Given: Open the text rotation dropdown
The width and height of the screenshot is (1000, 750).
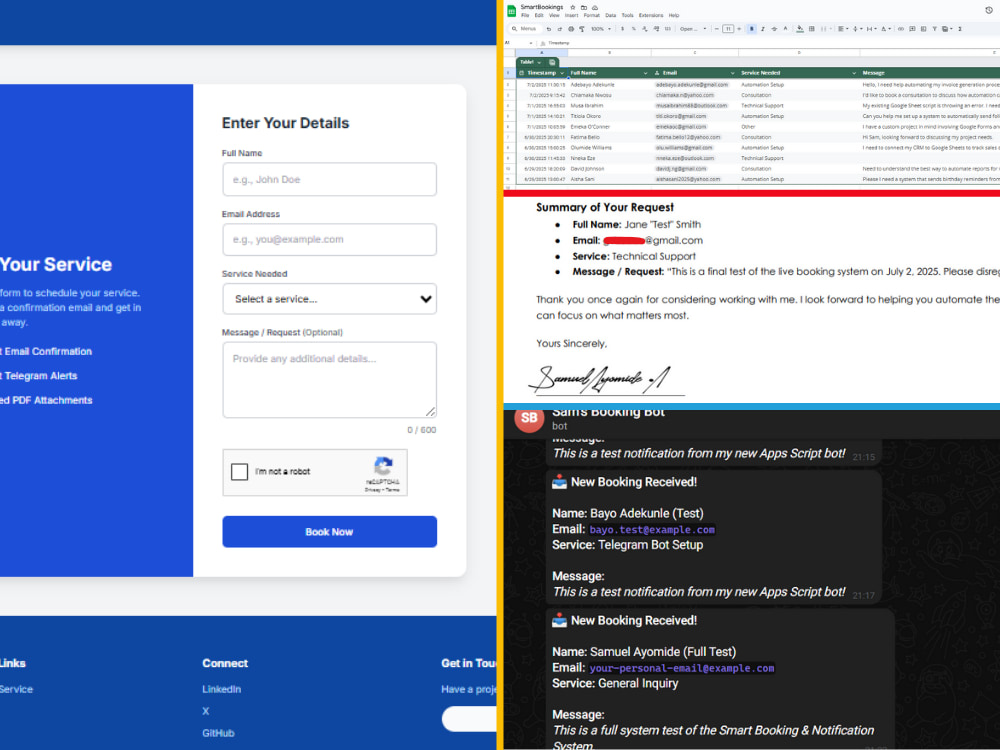Looking at the screenshot, I should coord(886,29).
